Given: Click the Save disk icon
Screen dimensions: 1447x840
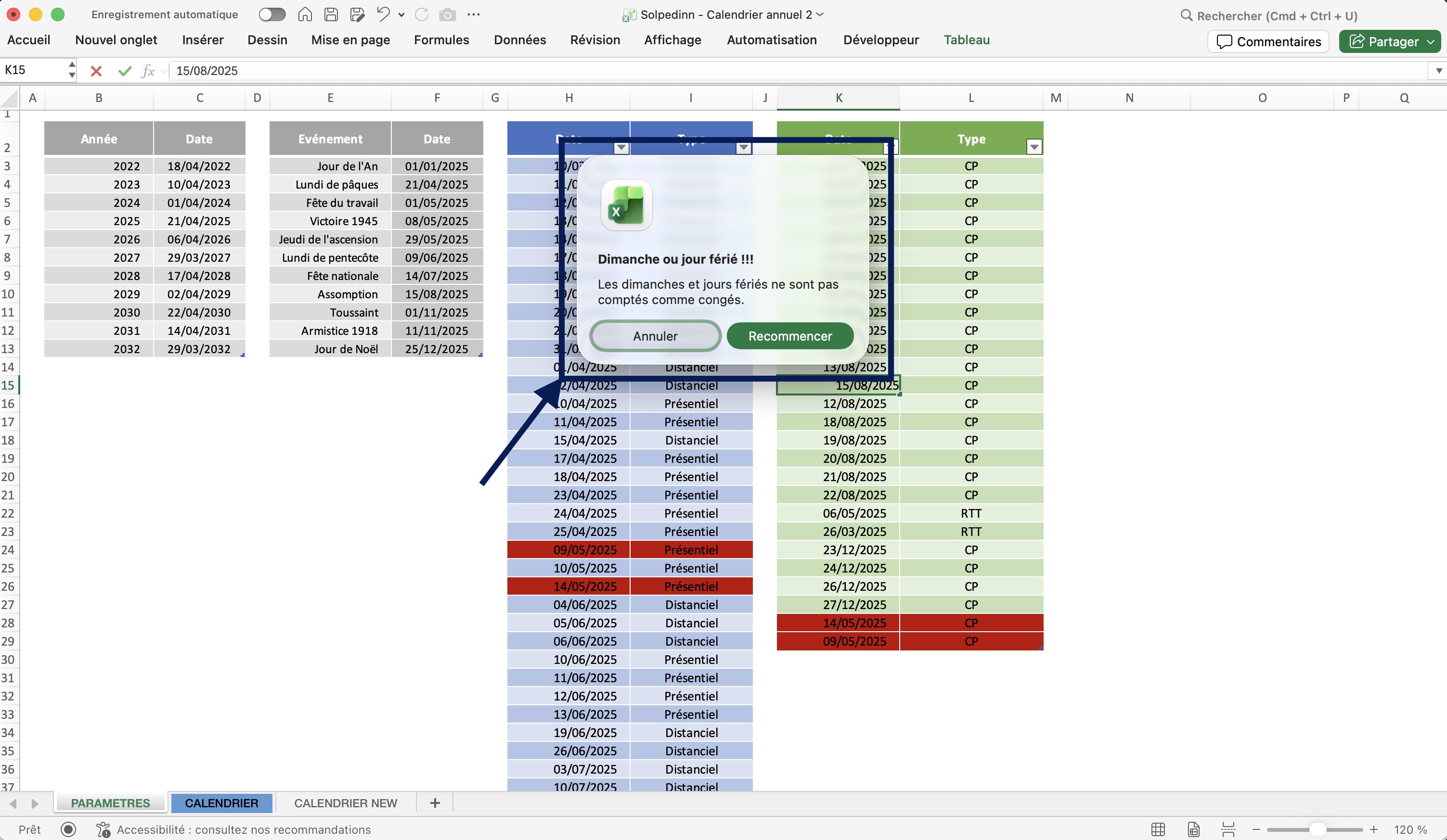Looking at the screenshot, I should click(x=331, y=14).
